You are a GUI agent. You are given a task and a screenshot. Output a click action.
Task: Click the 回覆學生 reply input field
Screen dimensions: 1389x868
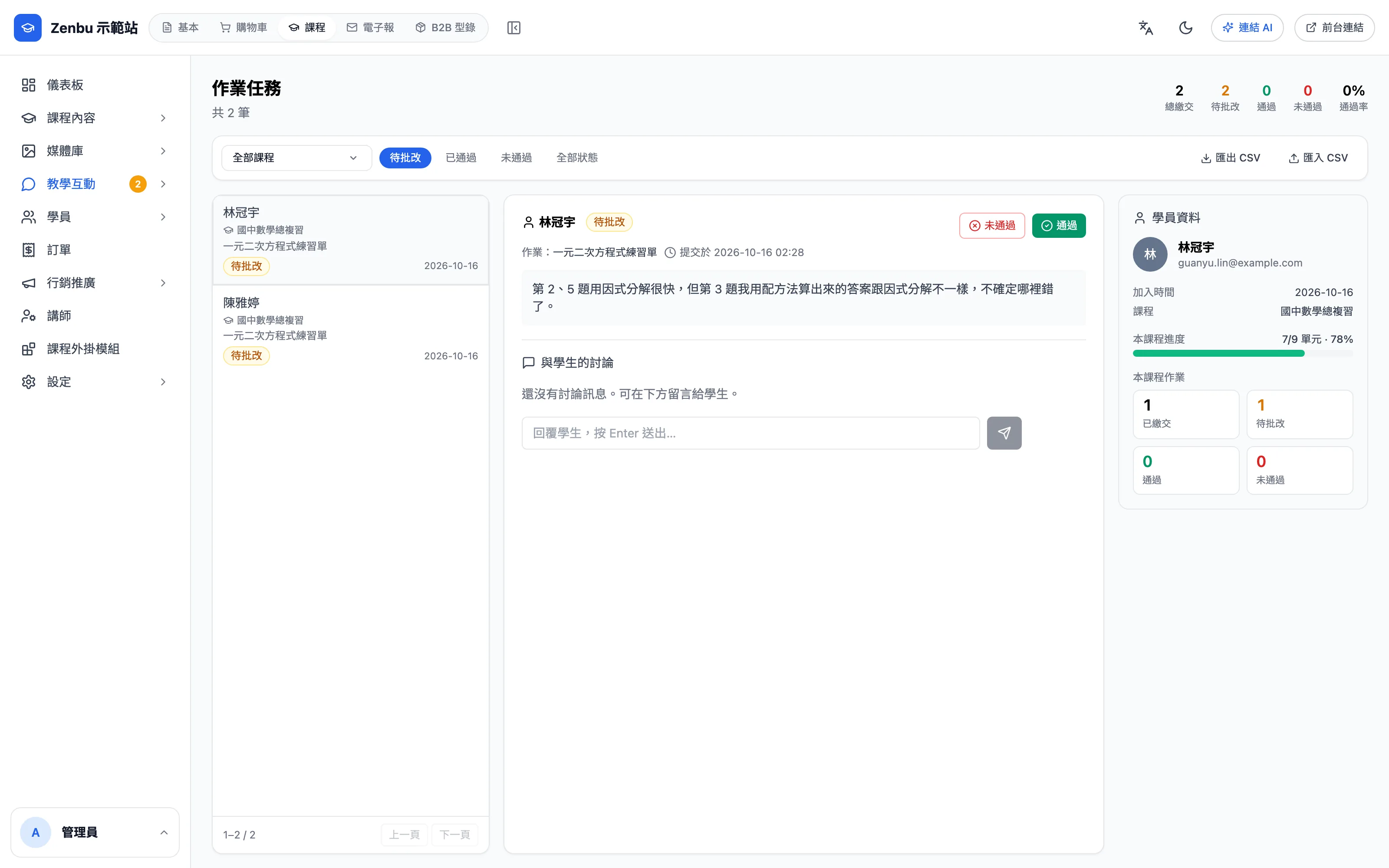750,434
